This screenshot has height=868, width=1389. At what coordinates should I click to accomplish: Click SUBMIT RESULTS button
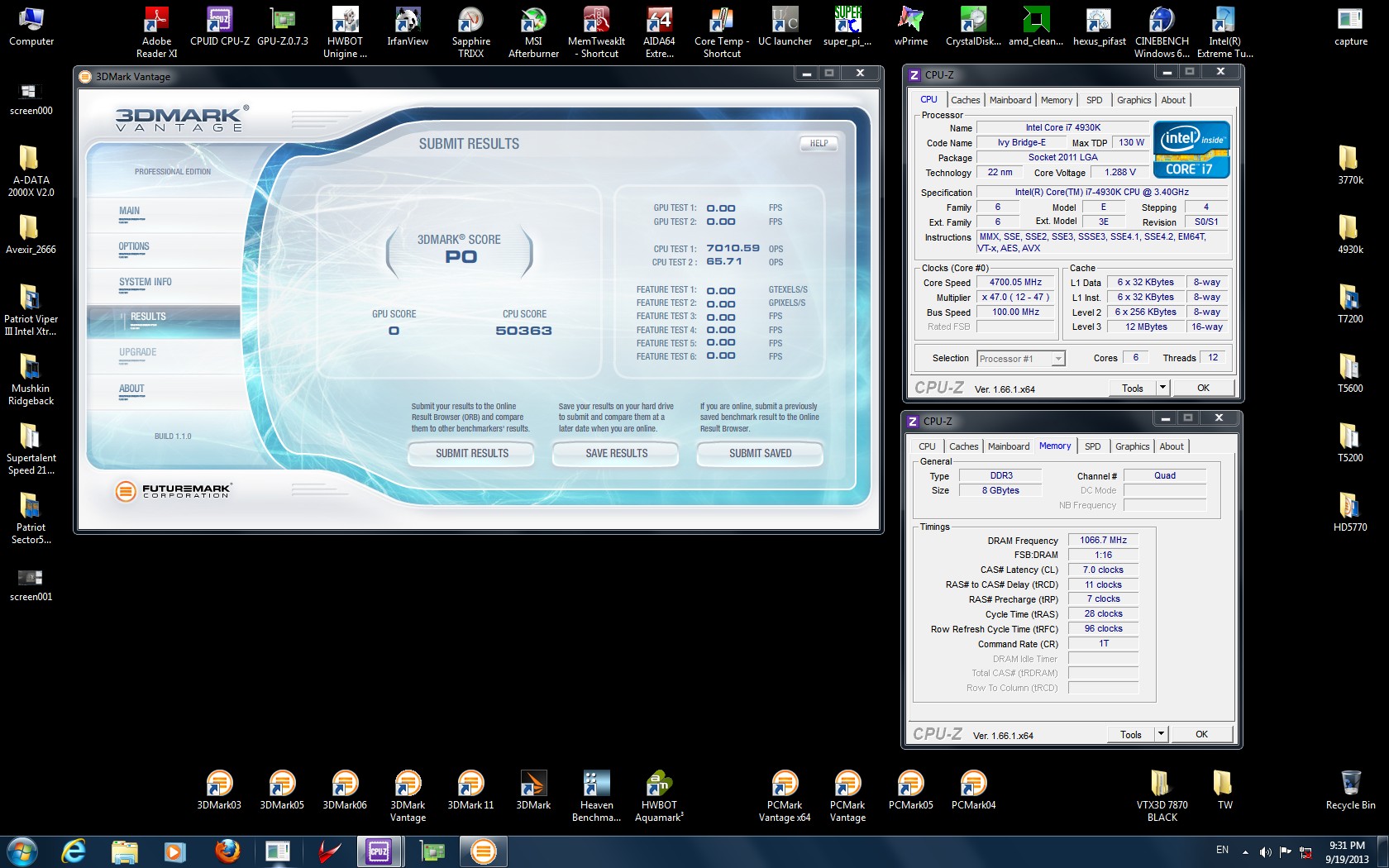[471, 453]
